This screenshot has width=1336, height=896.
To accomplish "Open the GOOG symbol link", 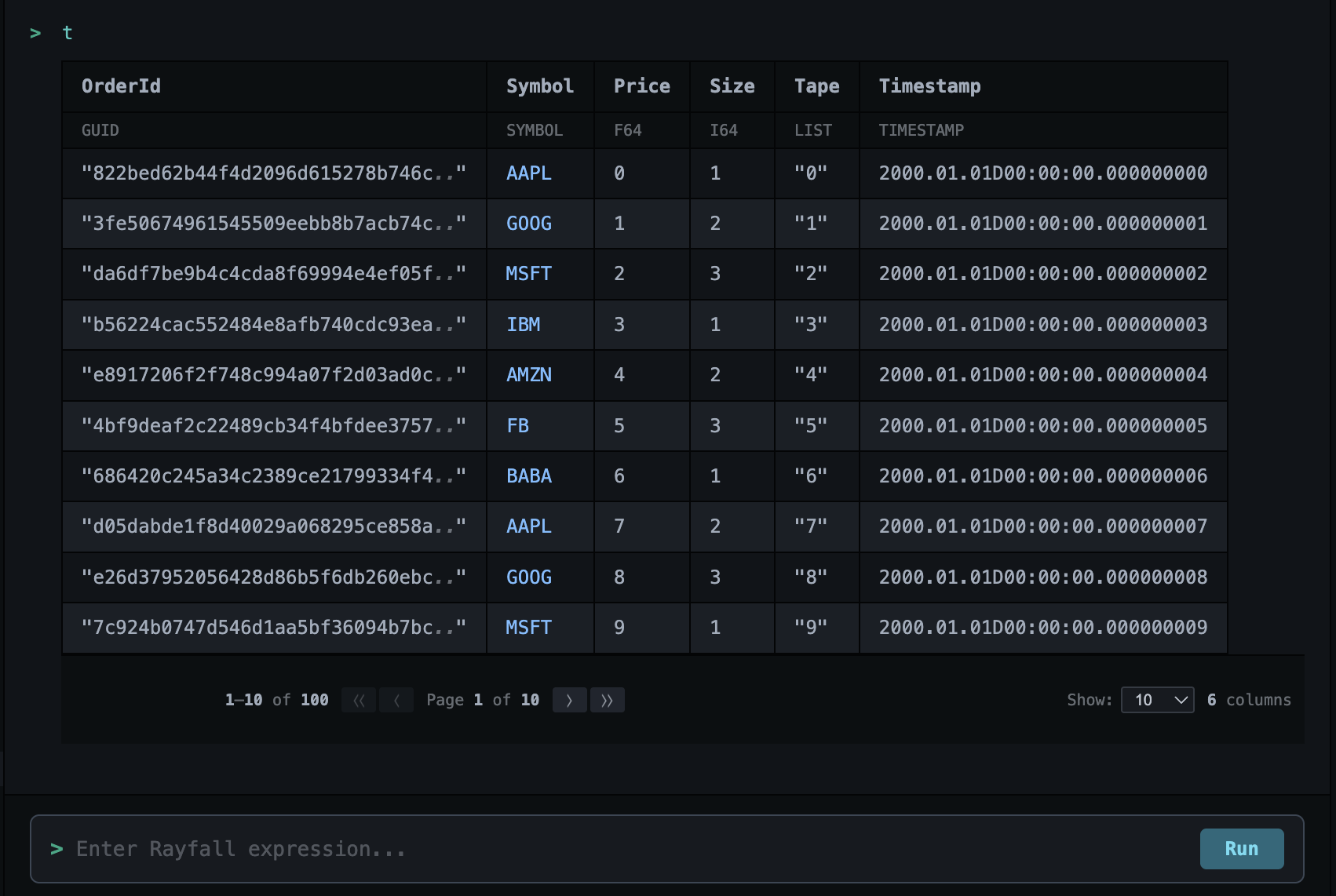I will click(528, 224).
